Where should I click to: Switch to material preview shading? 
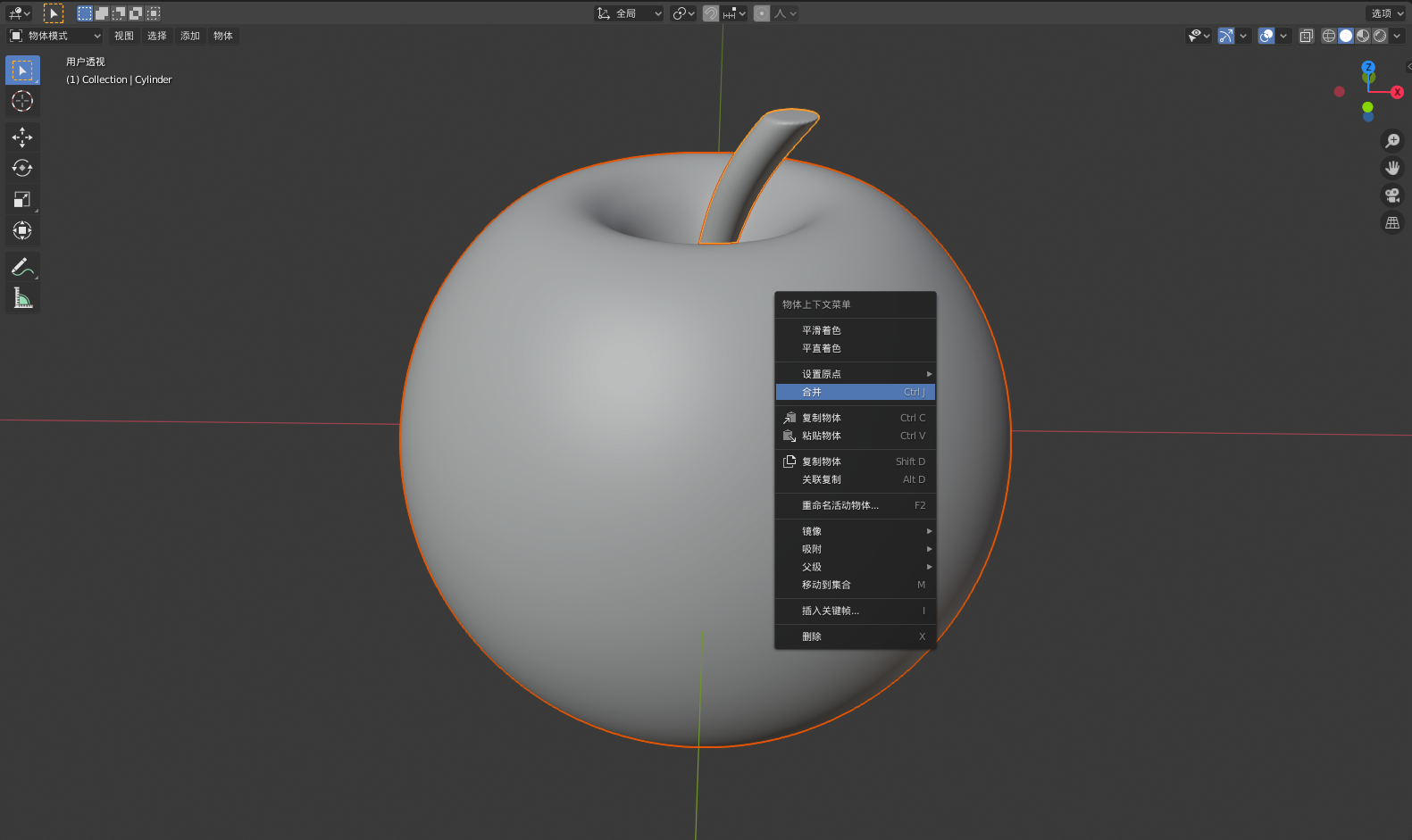coord(1363,36)
